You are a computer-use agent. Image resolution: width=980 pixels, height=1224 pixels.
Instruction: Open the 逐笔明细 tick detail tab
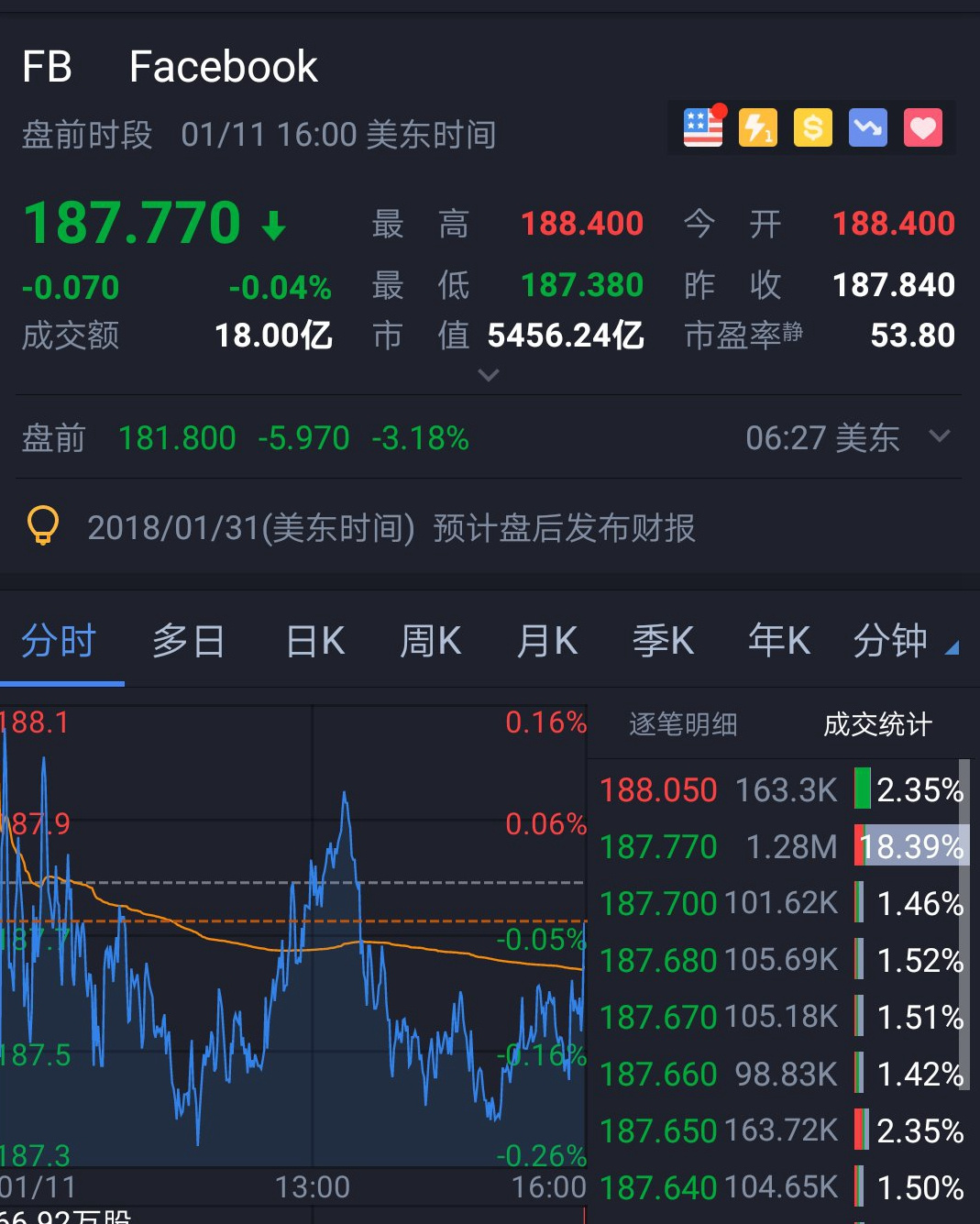[683, 724]
